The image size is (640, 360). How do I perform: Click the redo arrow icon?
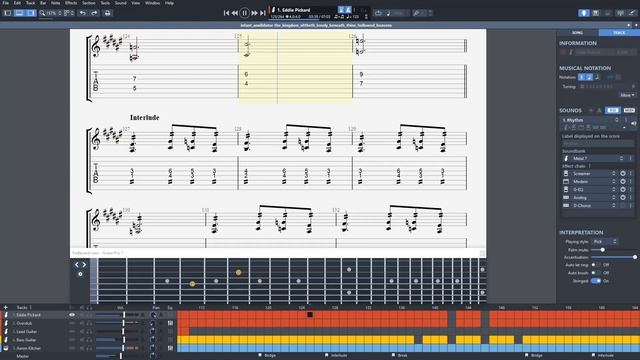tap(94, 13)
